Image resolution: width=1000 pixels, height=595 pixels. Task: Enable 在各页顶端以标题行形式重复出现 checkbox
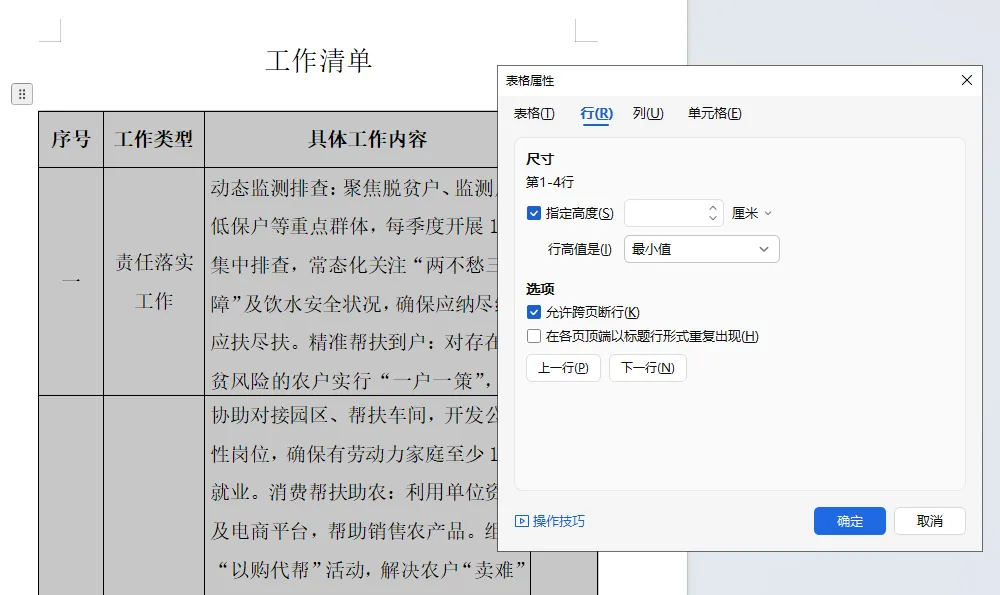[534, 336]
